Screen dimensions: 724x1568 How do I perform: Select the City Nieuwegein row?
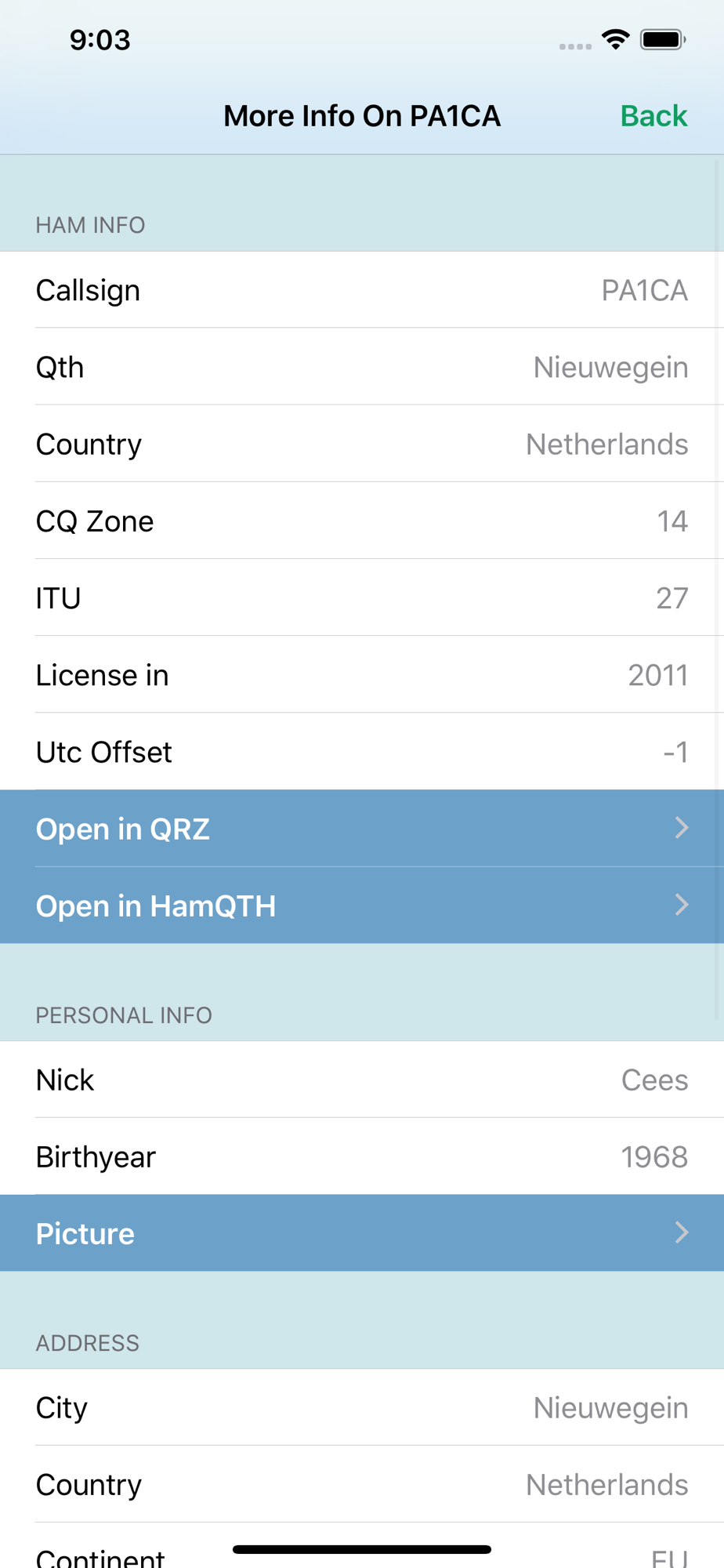tap(362, 1407)
